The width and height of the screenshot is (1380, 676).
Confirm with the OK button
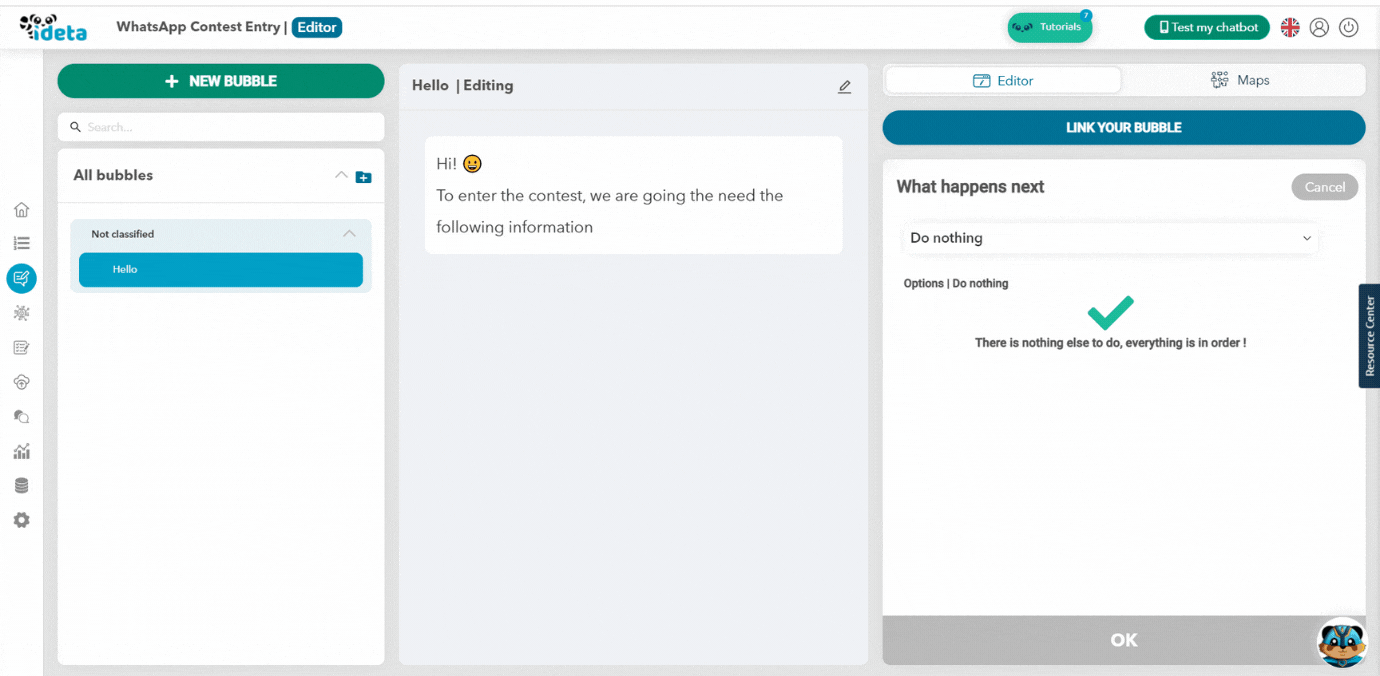(1124, 640)
